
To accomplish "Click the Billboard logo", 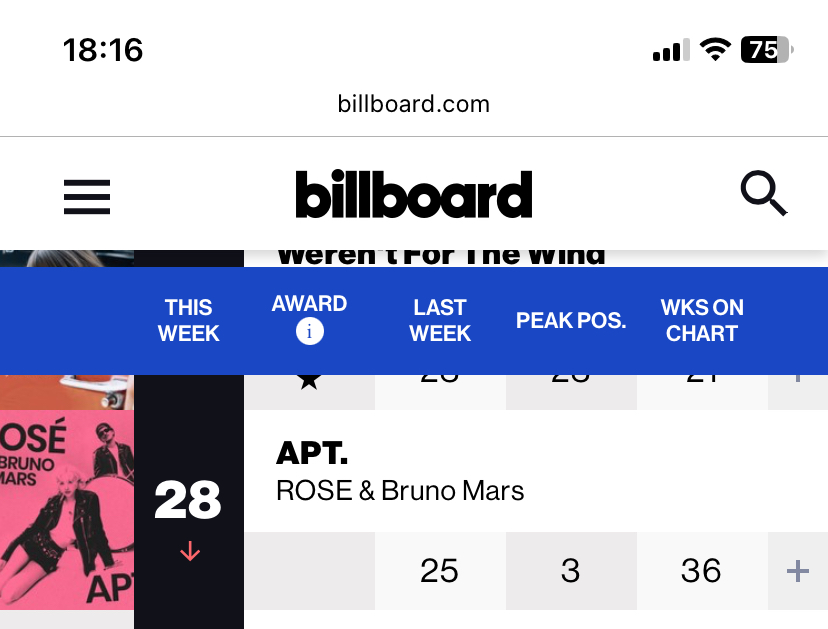I will 413,194.
